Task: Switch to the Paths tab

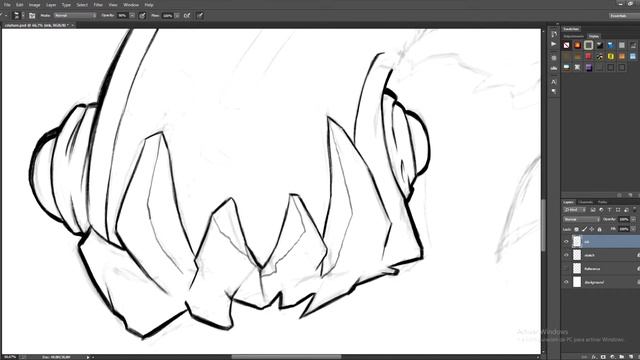Action: [x=602, y=202]
